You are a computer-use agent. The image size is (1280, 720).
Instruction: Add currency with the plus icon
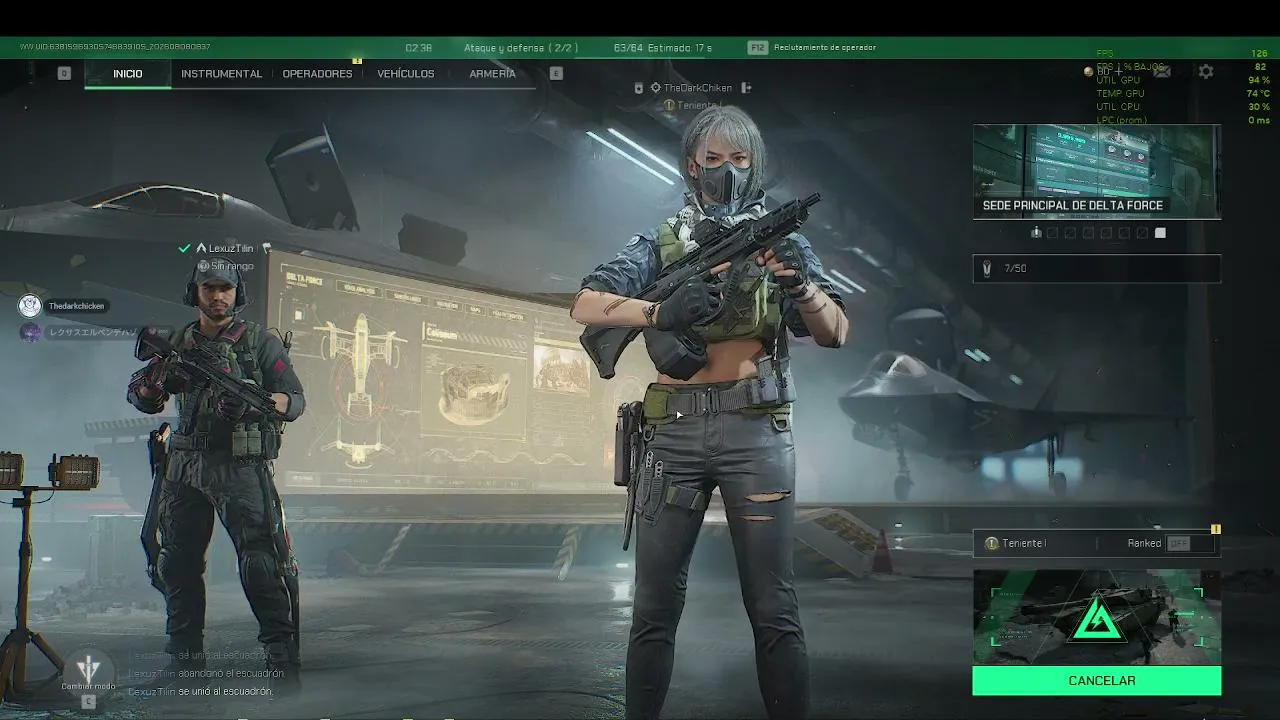(x=1118, y=72)
